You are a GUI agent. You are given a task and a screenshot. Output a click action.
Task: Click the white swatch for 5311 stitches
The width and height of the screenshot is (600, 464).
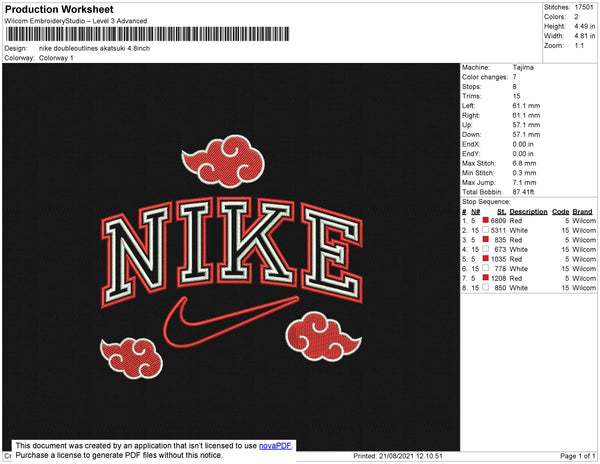486,230
